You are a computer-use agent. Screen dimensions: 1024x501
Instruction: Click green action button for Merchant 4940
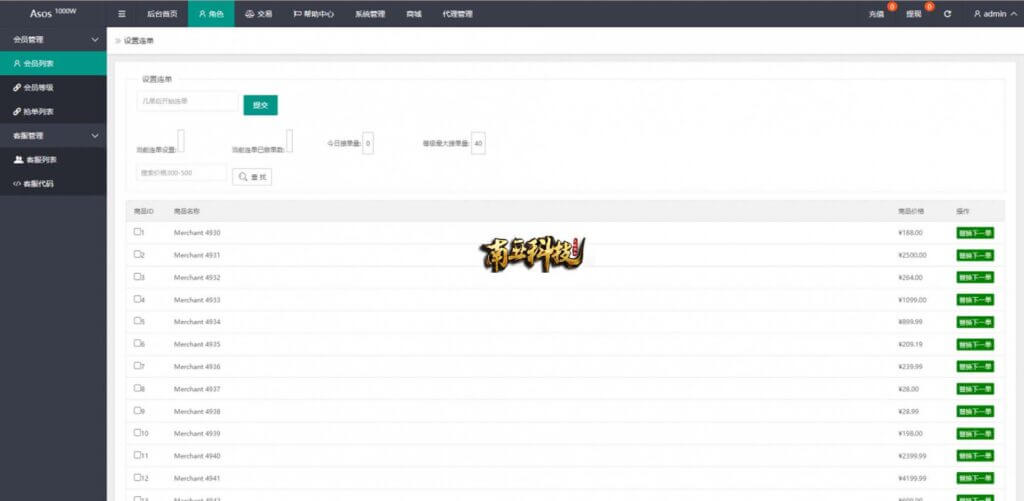975,456
